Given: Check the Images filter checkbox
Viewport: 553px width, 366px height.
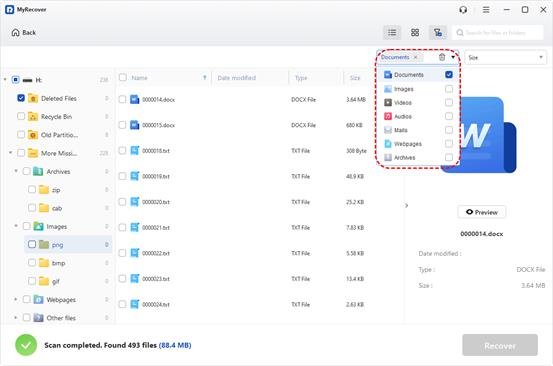Looking at the screenshot, I should [x=449, y=89].
